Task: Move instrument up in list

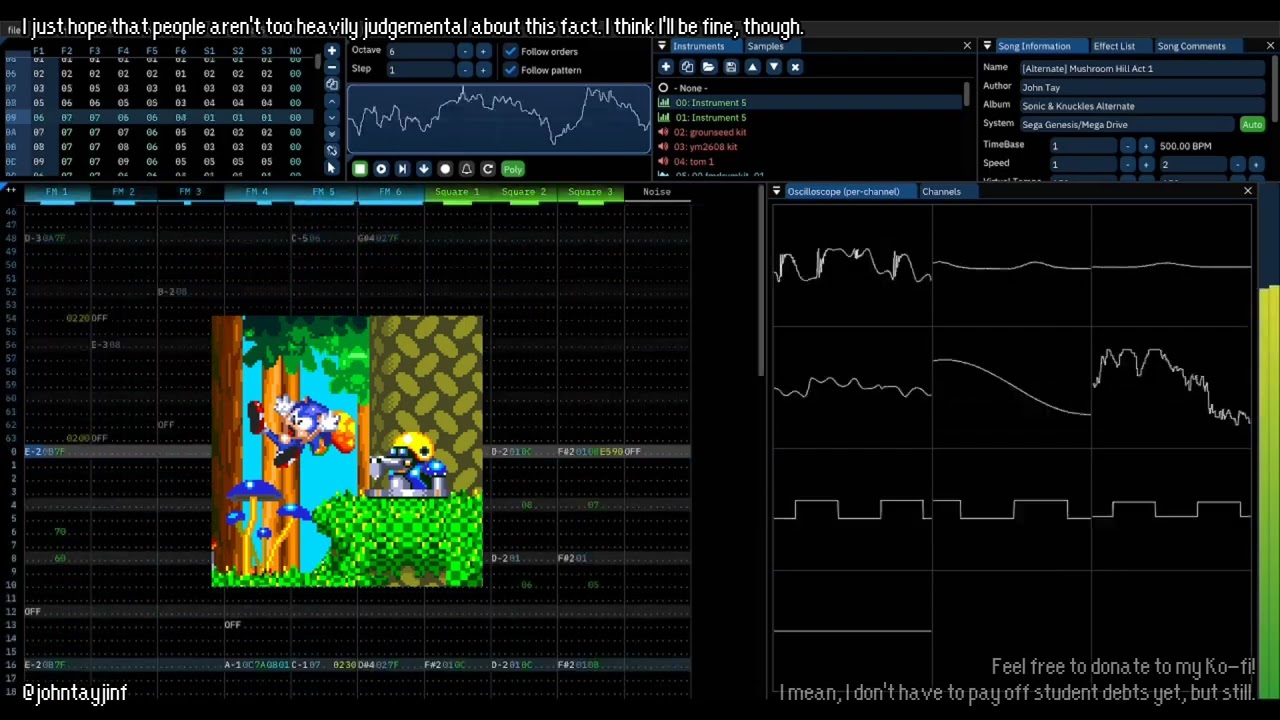Action: [x=752, y=67]
